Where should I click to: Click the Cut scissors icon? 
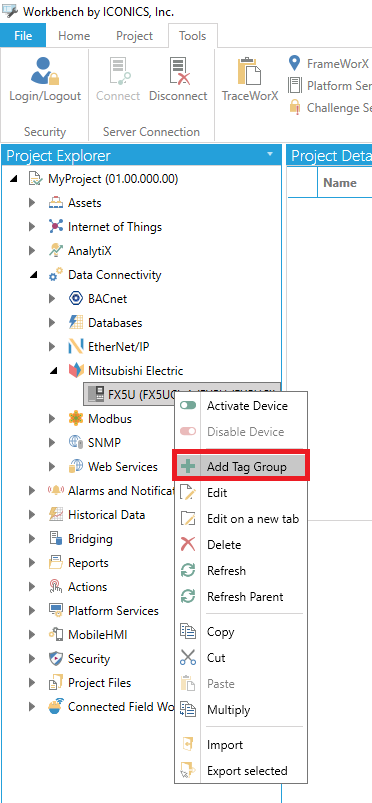click(x=188, y=658)
